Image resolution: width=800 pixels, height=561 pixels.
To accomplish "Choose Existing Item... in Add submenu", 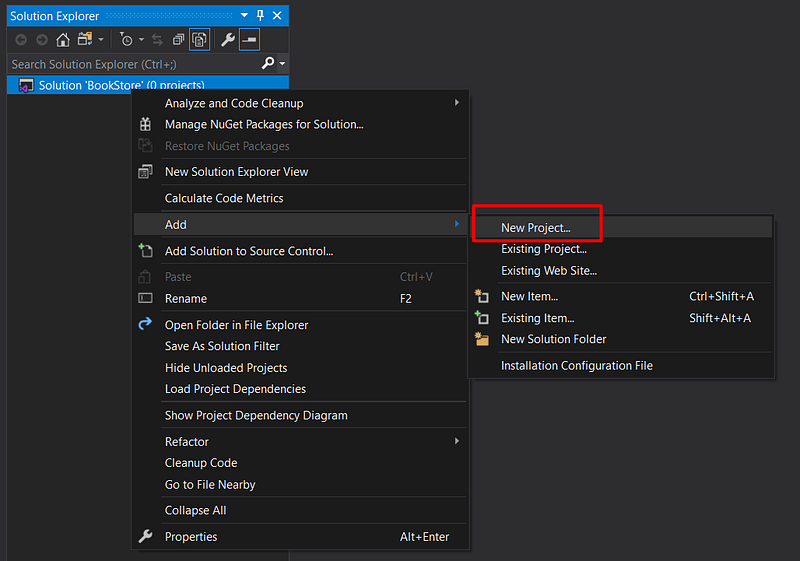I will [620, 318].
